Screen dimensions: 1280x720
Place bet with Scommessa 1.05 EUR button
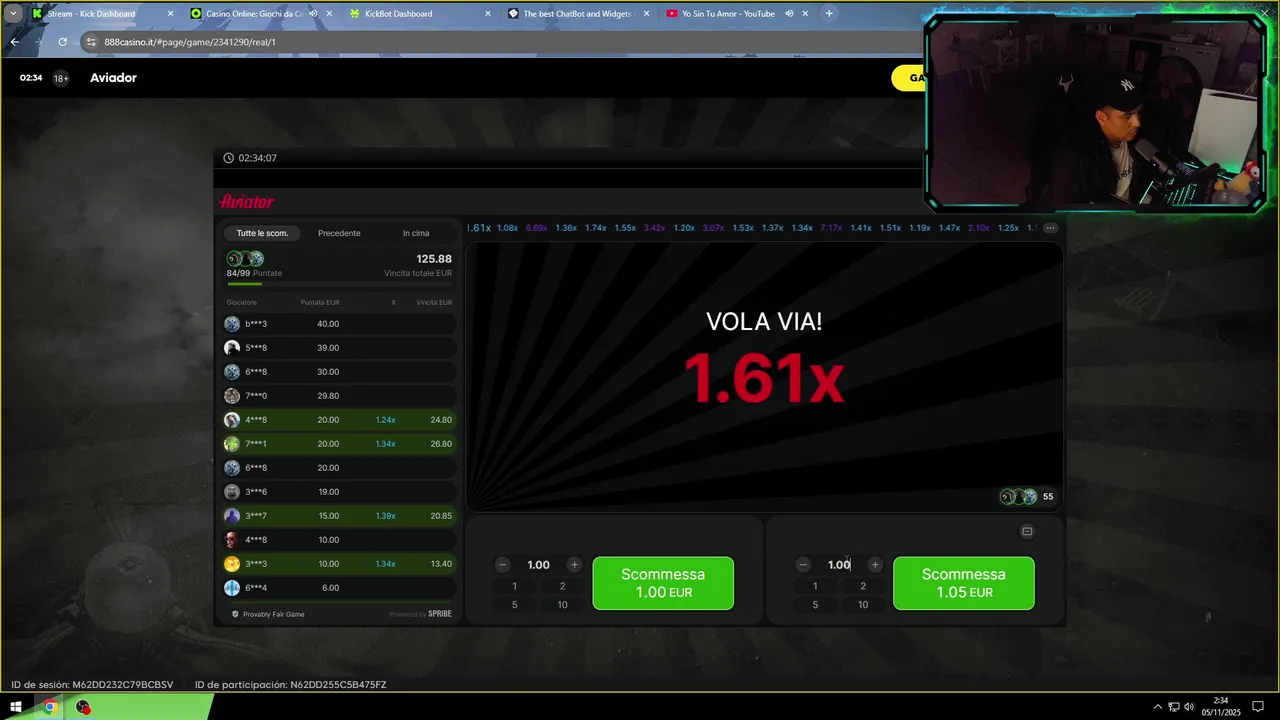(964, 583)
